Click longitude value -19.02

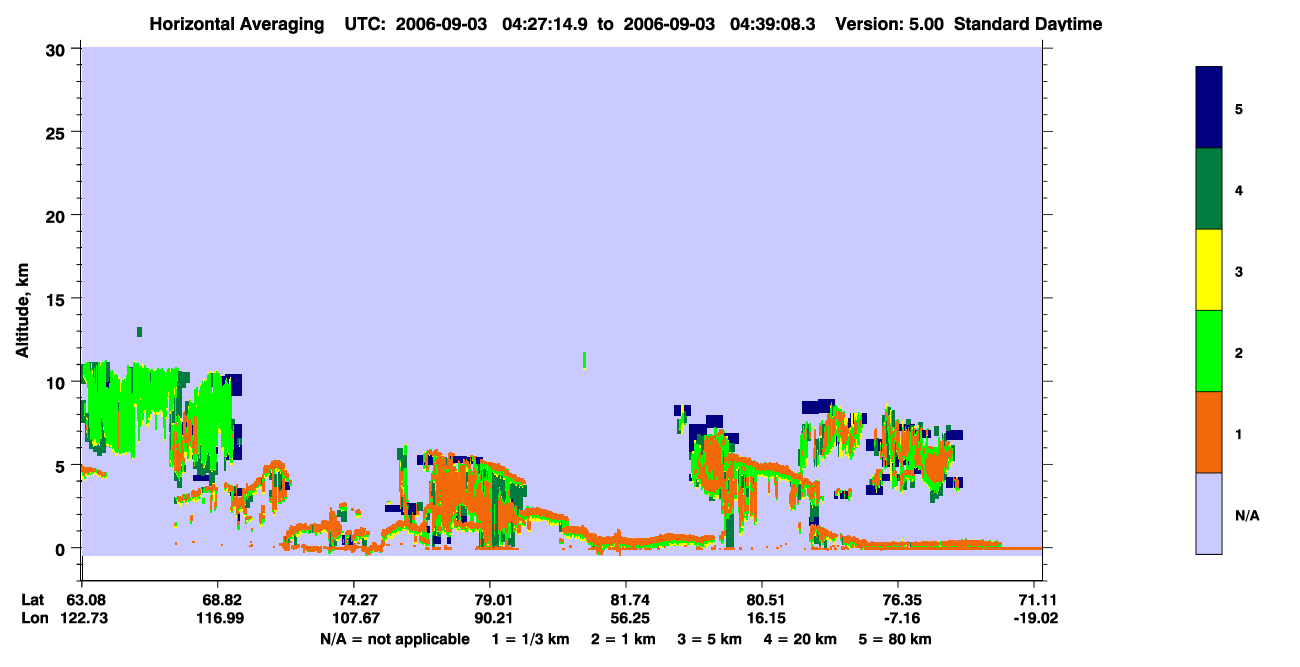[1035, 618]
